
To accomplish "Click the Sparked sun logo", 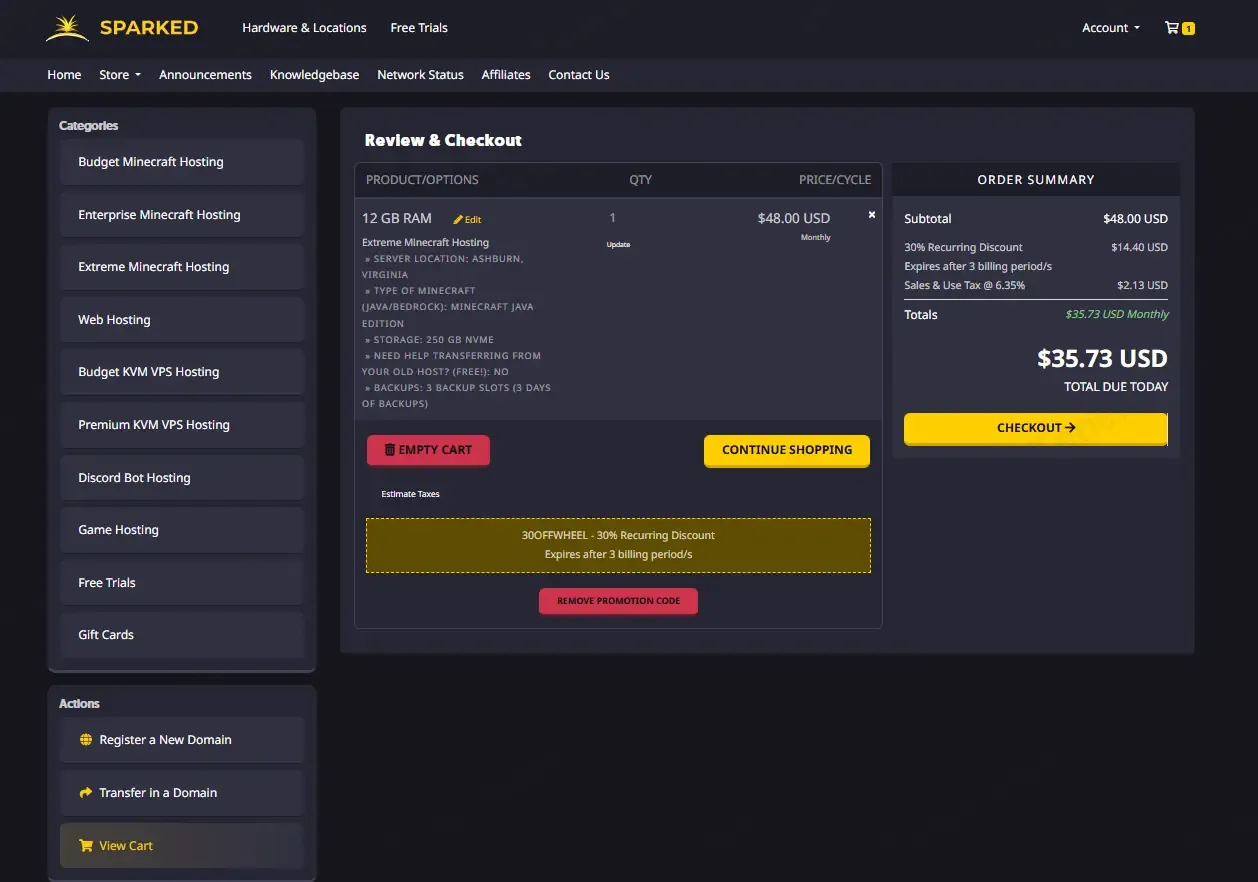I will point(68,28).
